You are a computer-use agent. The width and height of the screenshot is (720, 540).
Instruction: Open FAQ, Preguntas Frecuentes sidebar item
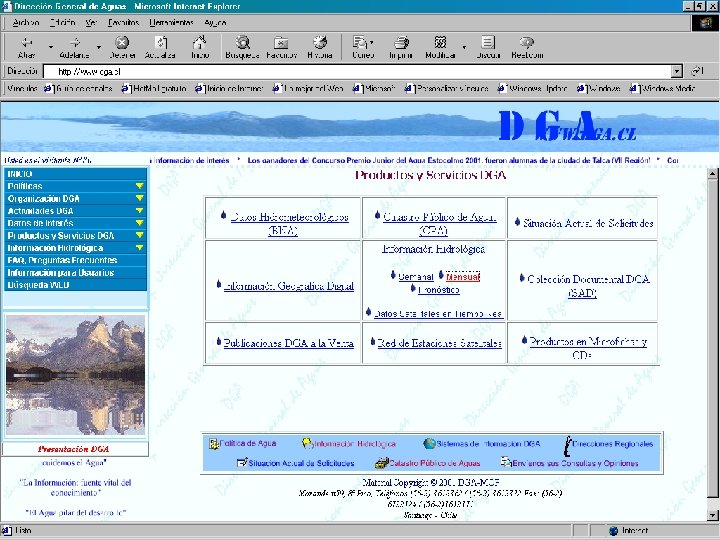(x=75, y=260)
